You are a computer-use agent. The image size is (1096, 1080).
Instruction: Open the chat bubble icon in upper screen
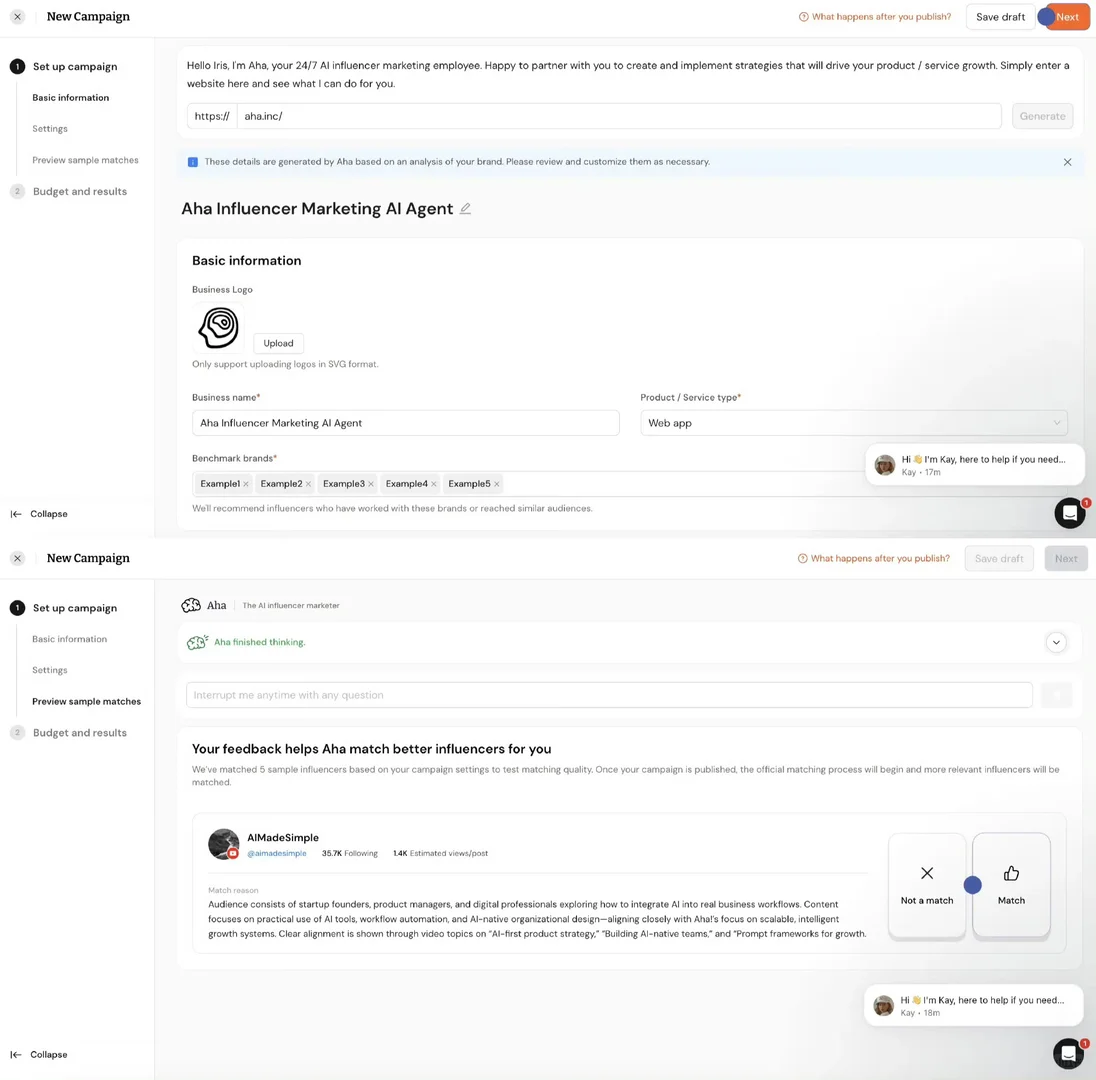click(1069, 513)
